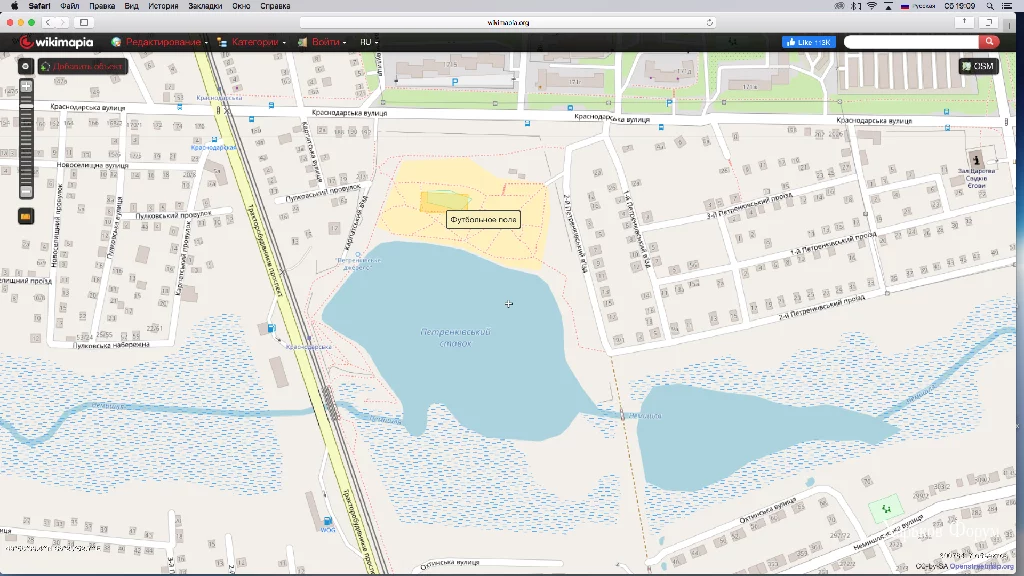Click the zoom level slider bar
This screenshot has width=1024, height=576.
[26, 138]
